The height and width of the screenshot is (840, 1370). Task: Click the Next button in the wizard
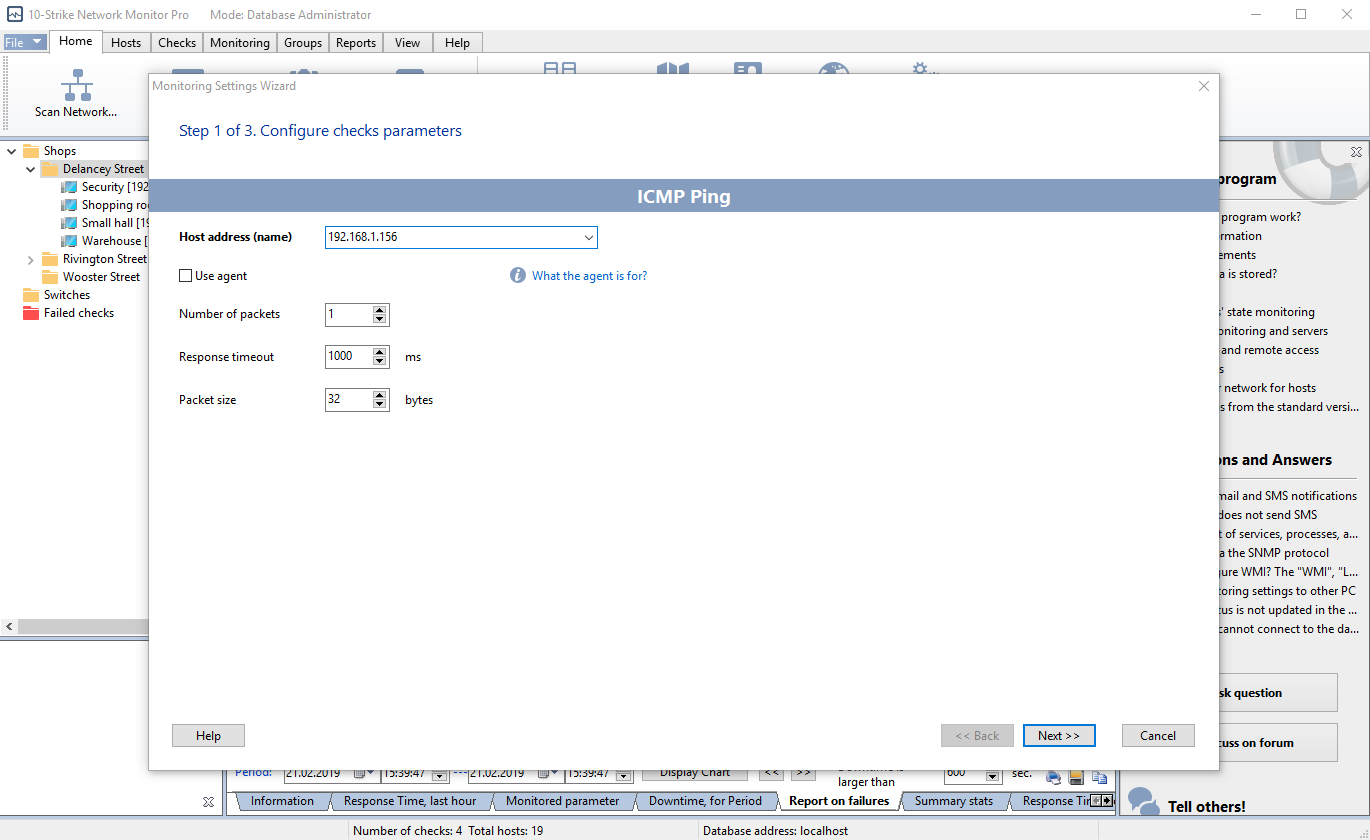point(1059,735)
